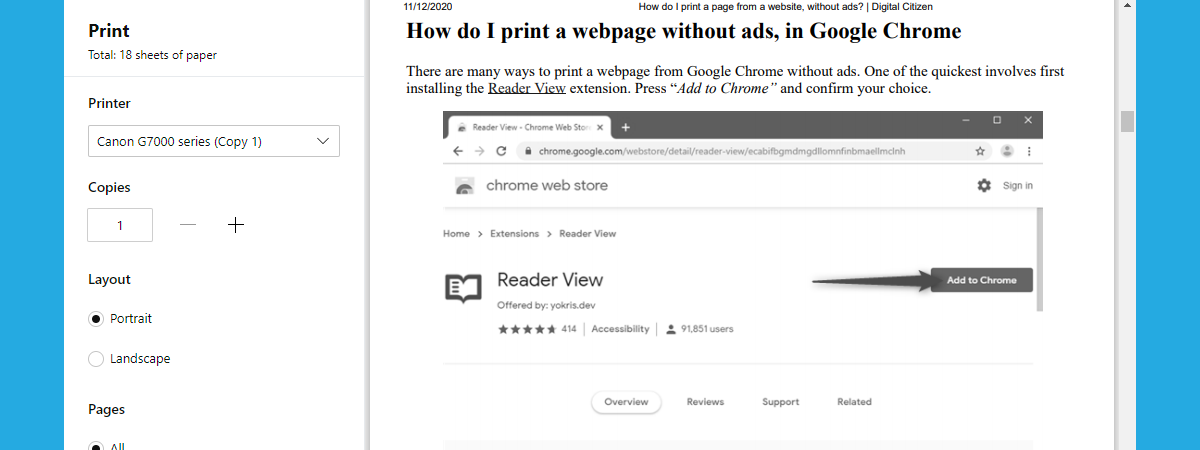Click the '91,851 users' text
Image resolution: width=1200 pixels, height=450 pixels.
[x=707, y=329]
